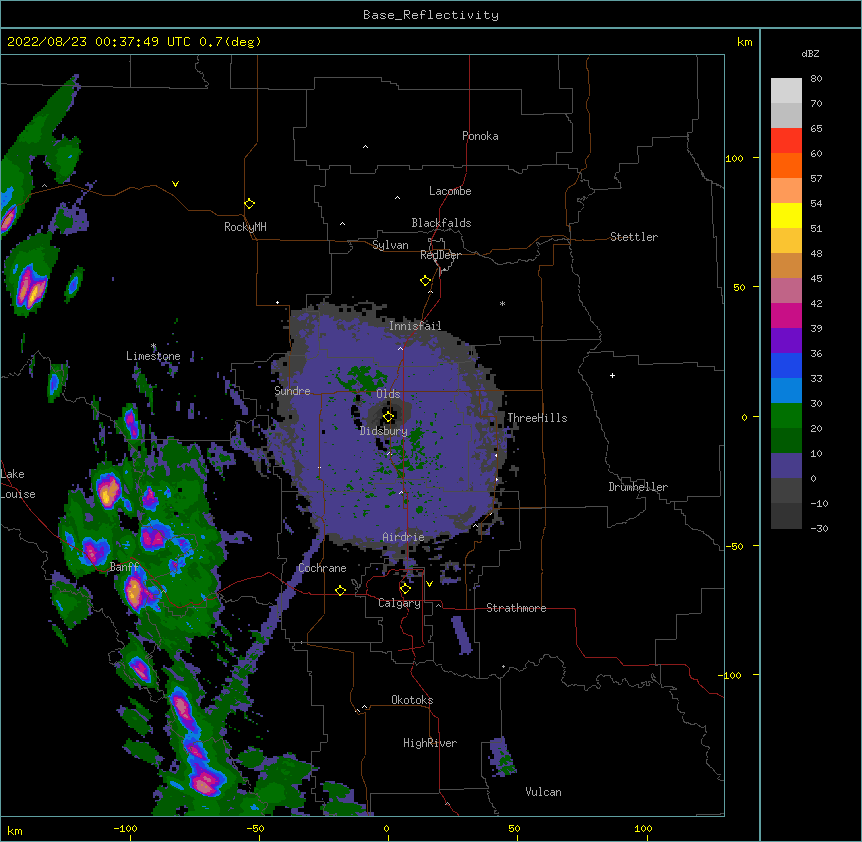The image size is (862, 842).
Task: Click the dBZ label above the color scale
Action: tap(810, 54)
